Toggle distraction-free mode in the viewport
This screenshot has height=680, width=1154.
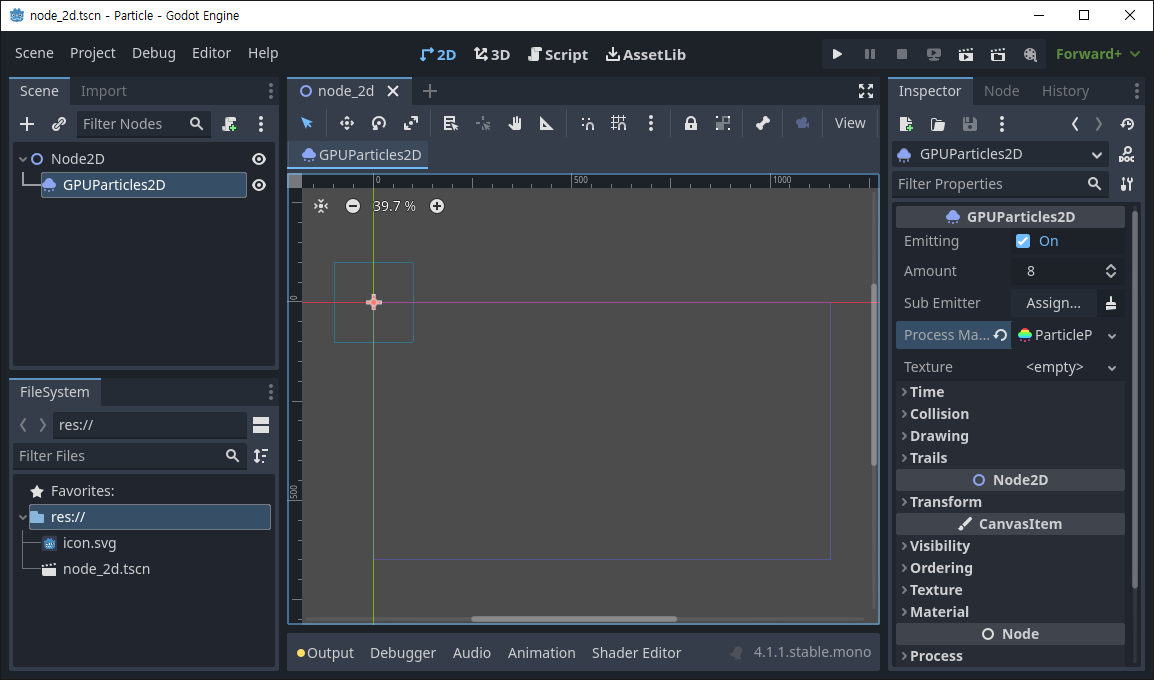pyautogui.click(x=866, y=91)
